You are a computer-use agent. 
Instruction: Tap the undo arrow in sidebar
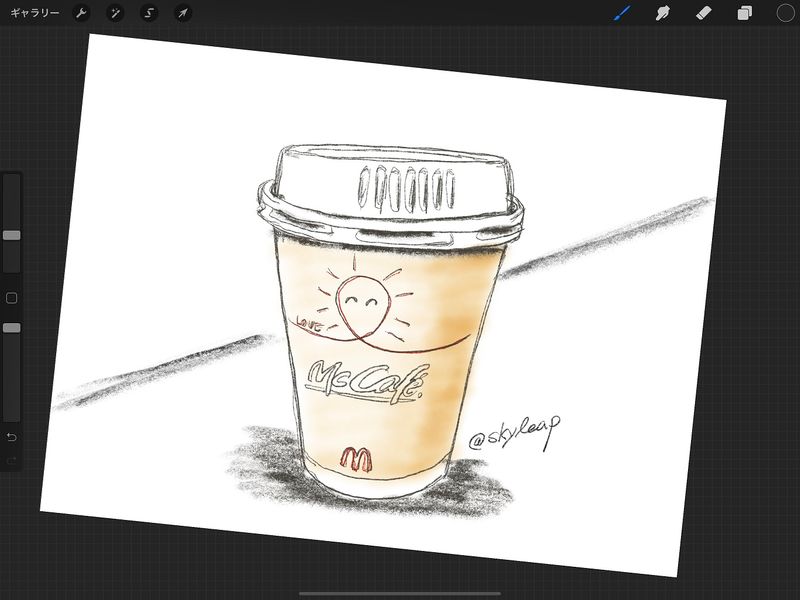coord(12,438)
